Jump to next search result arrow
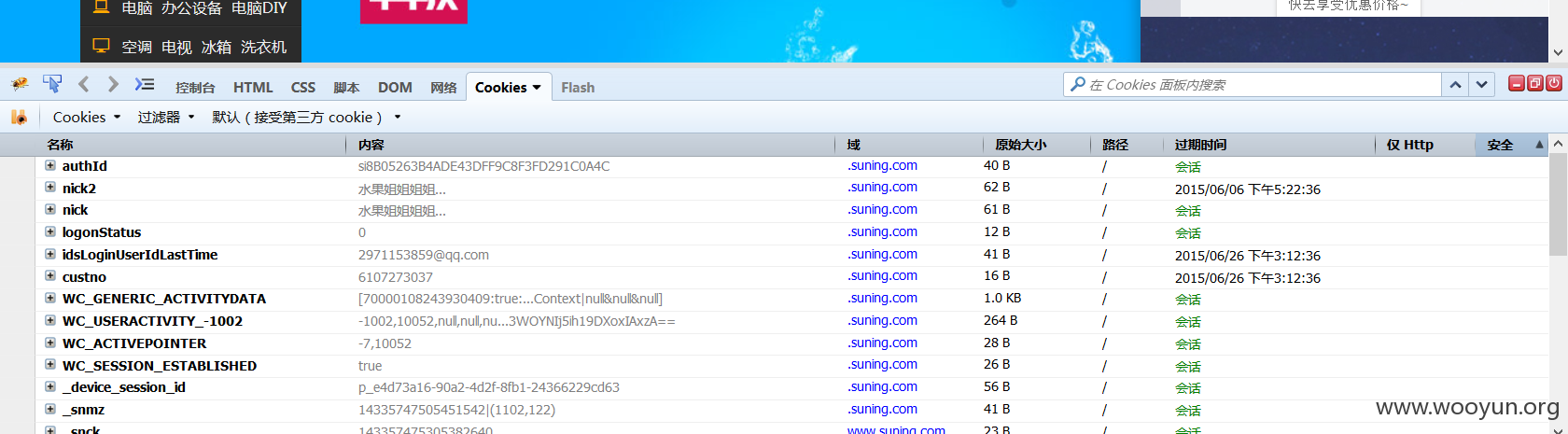This screenshot has width=1568, height=434. tap(1482, 85)
